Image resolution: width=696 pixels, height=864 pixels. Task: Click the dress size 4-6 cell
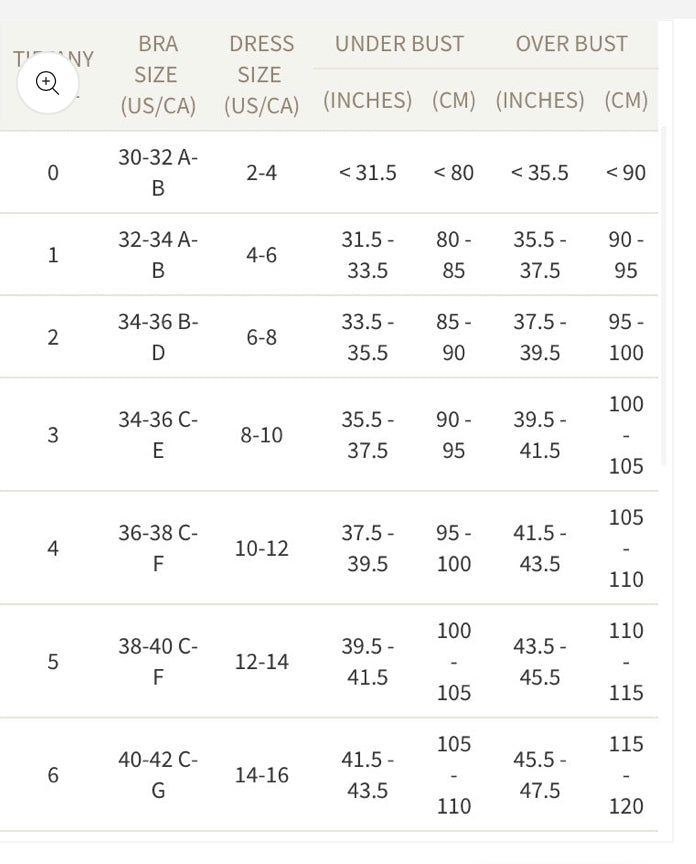(x=261, y=254)
